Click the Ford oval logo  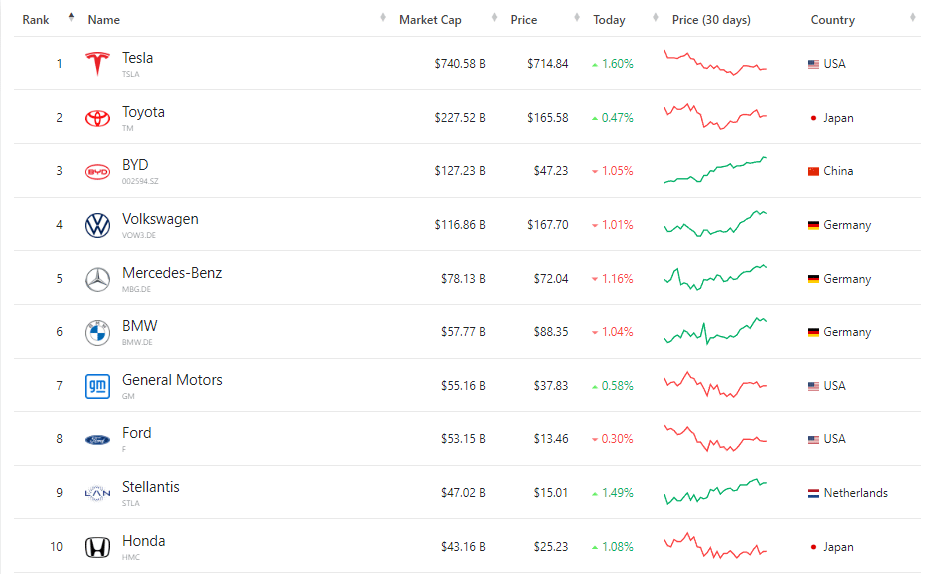97,440
